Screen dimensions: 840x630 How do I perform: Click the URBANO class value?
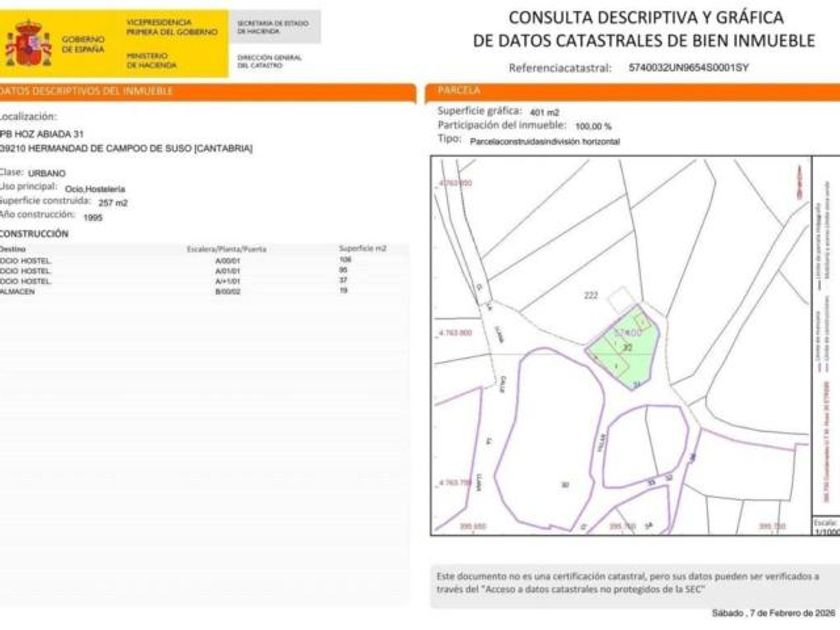point(47,174)
